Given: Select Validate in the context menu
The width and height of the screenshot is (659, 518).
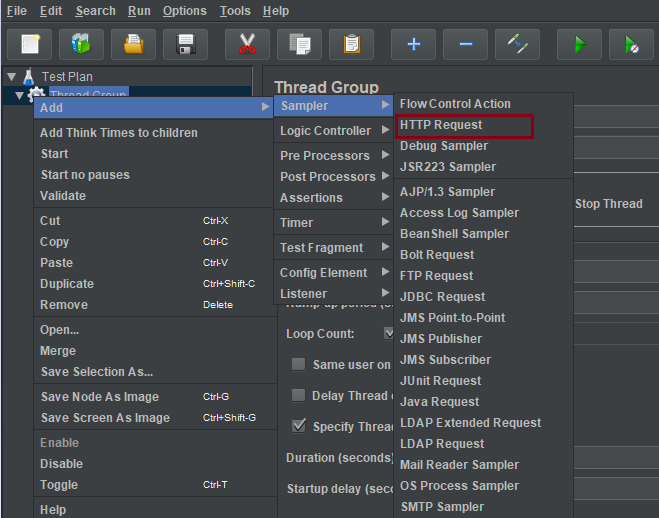Looking at the screenshot, I should click(63, 196).
